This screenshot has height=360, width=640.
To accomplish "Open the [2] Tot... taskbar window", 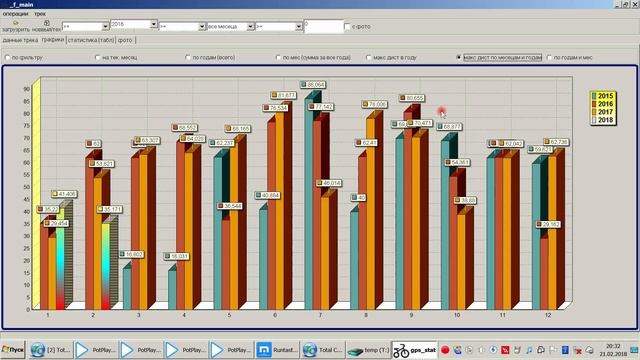I will click(x=51, y=350).
